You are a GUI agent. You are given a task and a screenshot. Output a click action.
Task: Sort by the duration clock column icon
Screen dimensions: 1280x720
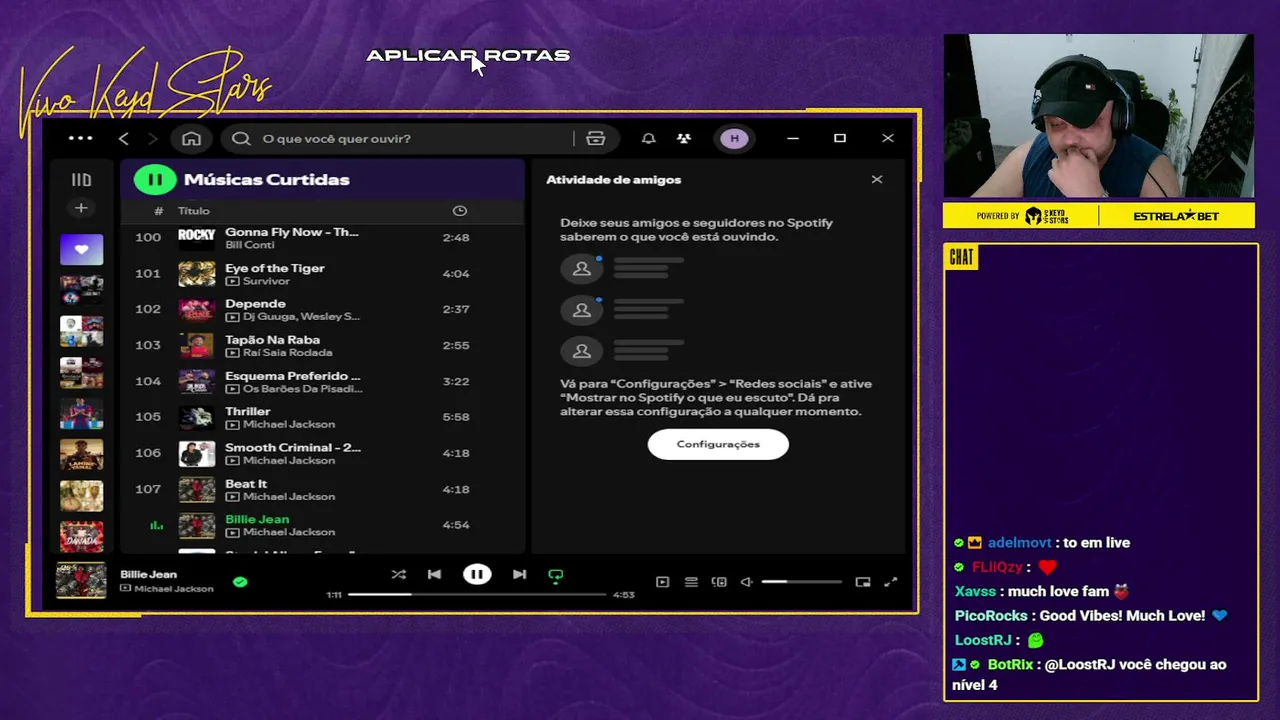pyautogui.click(x=460, y=211)
